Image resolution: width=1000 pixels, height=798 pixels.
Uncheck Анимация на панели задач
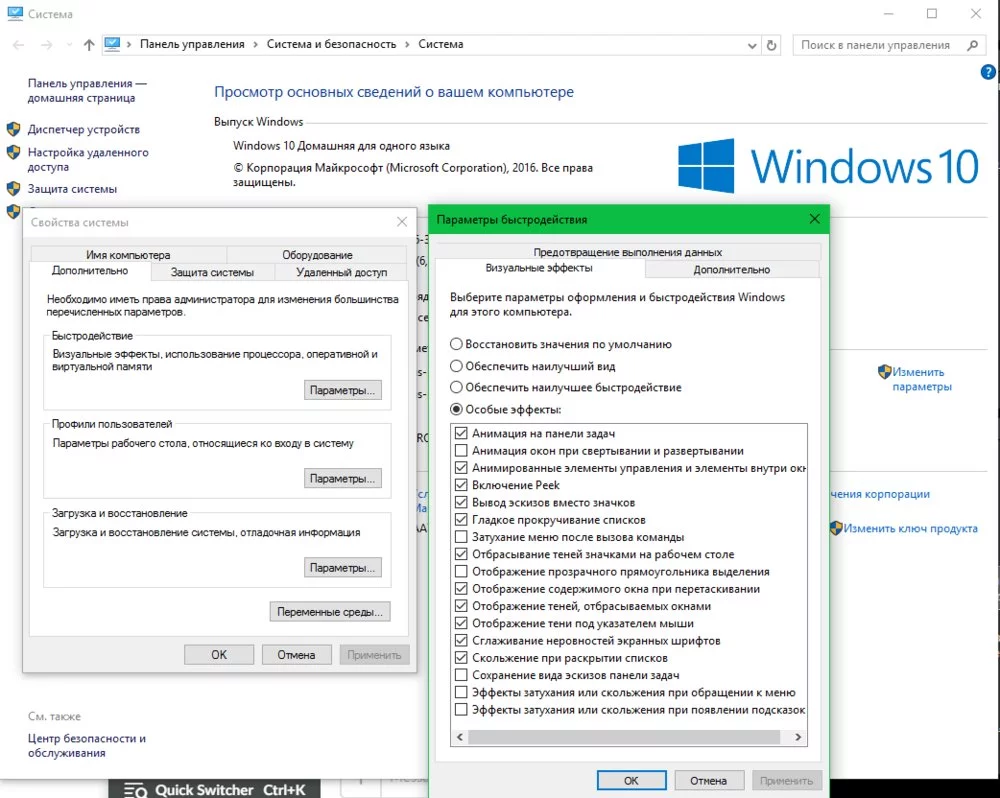tap(461, 433)
